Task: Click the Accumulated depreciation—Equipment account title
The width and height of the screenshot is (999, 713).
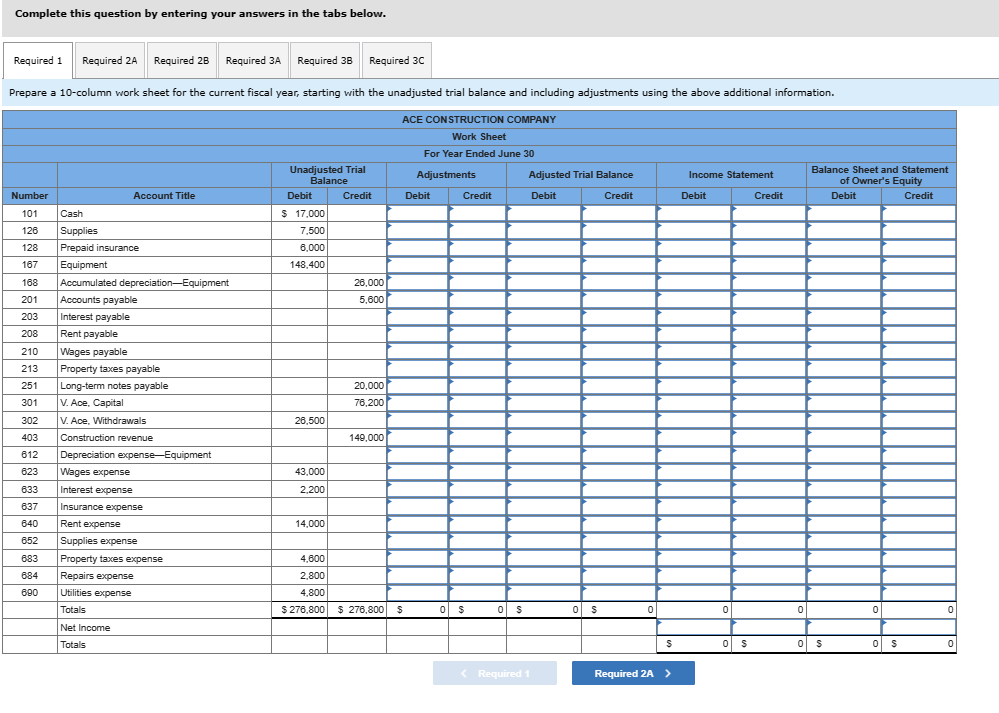Action: [x=145, y=282]
